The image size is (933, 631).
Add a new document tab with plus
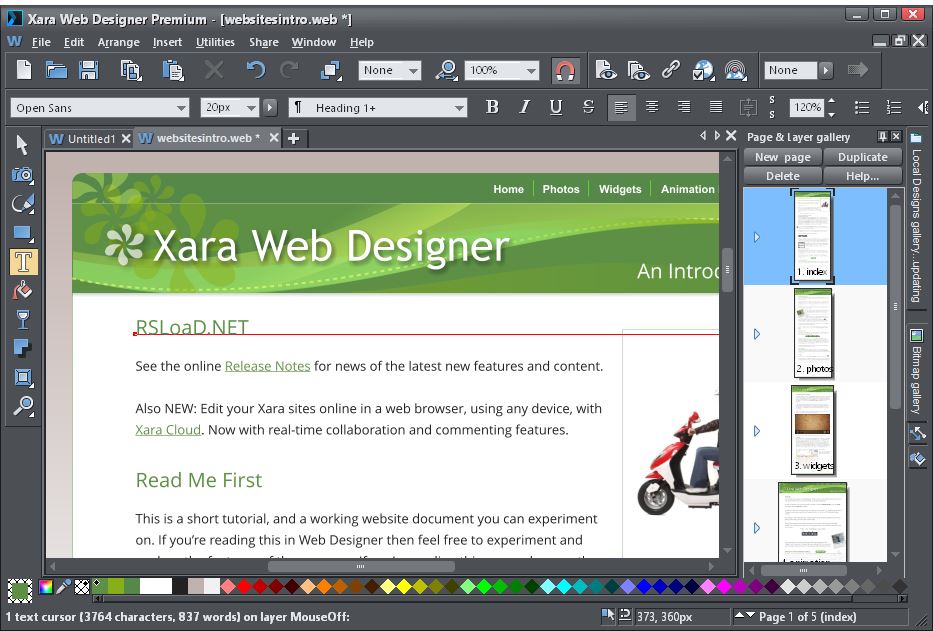click(293, 139)
